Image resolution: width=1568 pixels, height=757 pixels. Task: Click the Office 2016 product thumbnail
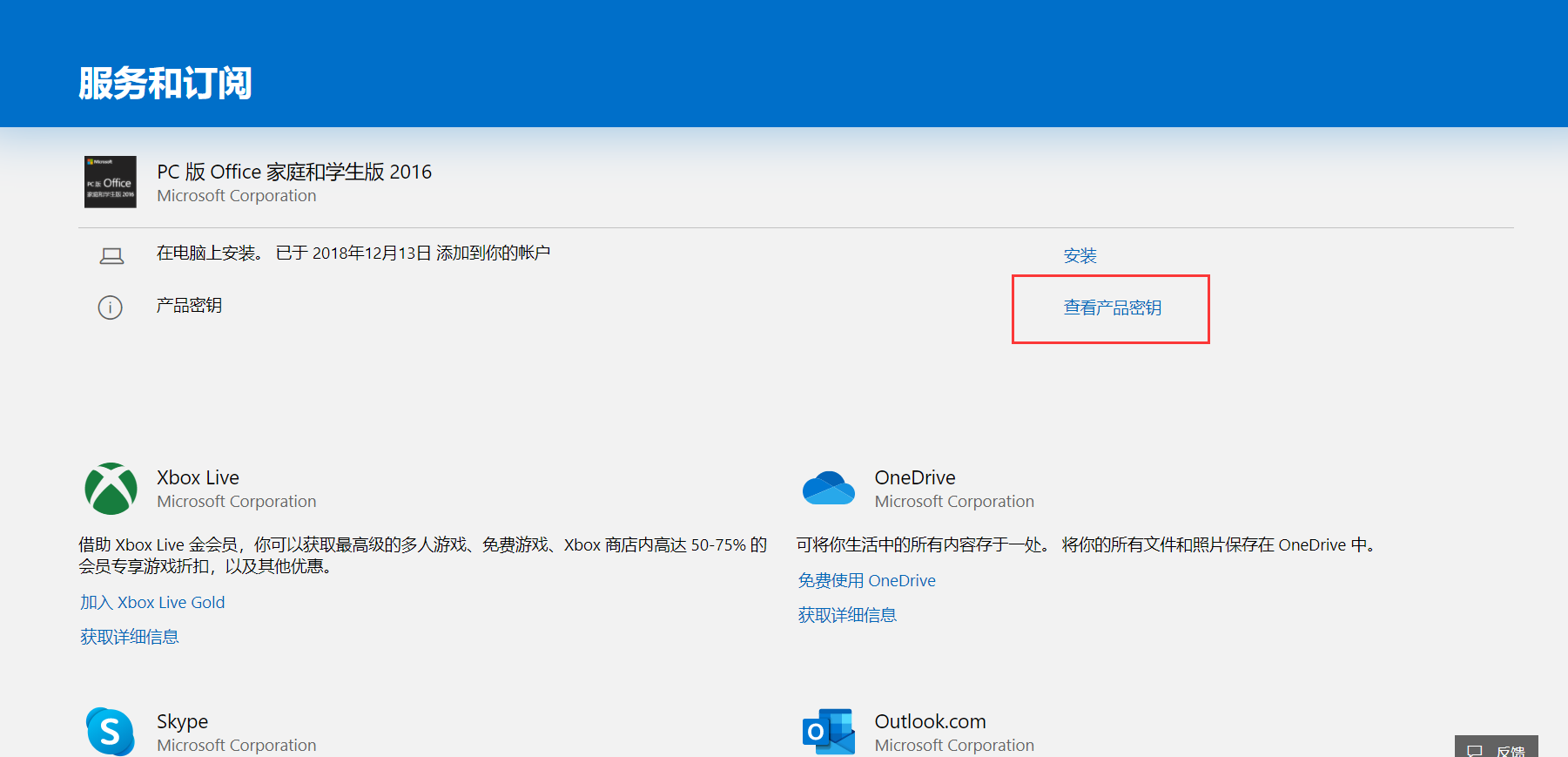(x=111, y=182)
